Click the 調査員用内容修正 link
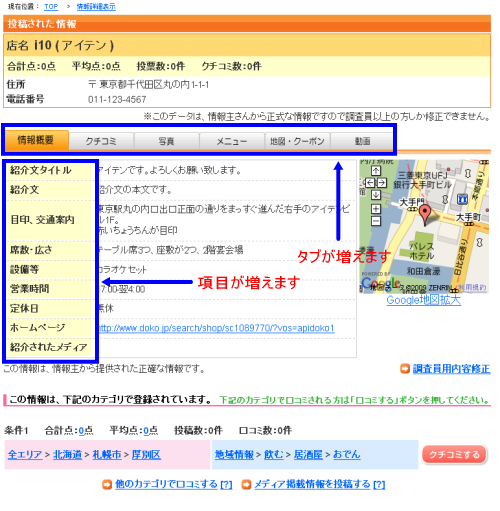 [452, 369]
